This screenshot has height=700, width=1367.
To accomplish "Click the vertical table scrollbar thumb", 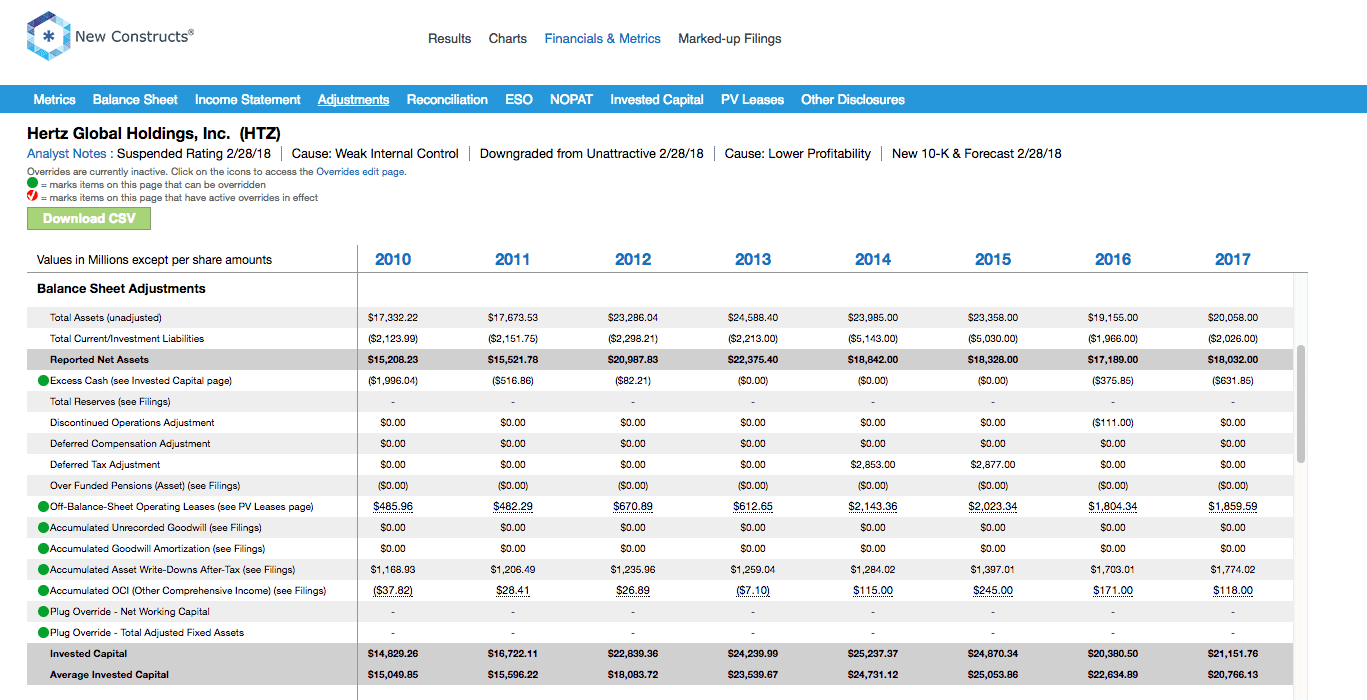I will point(1301,405).
